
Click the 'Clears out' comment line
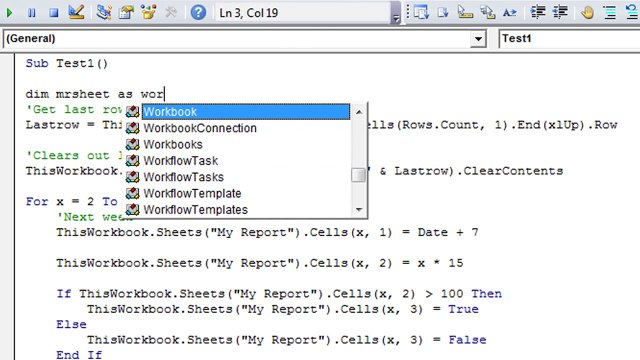pos(73,156)
